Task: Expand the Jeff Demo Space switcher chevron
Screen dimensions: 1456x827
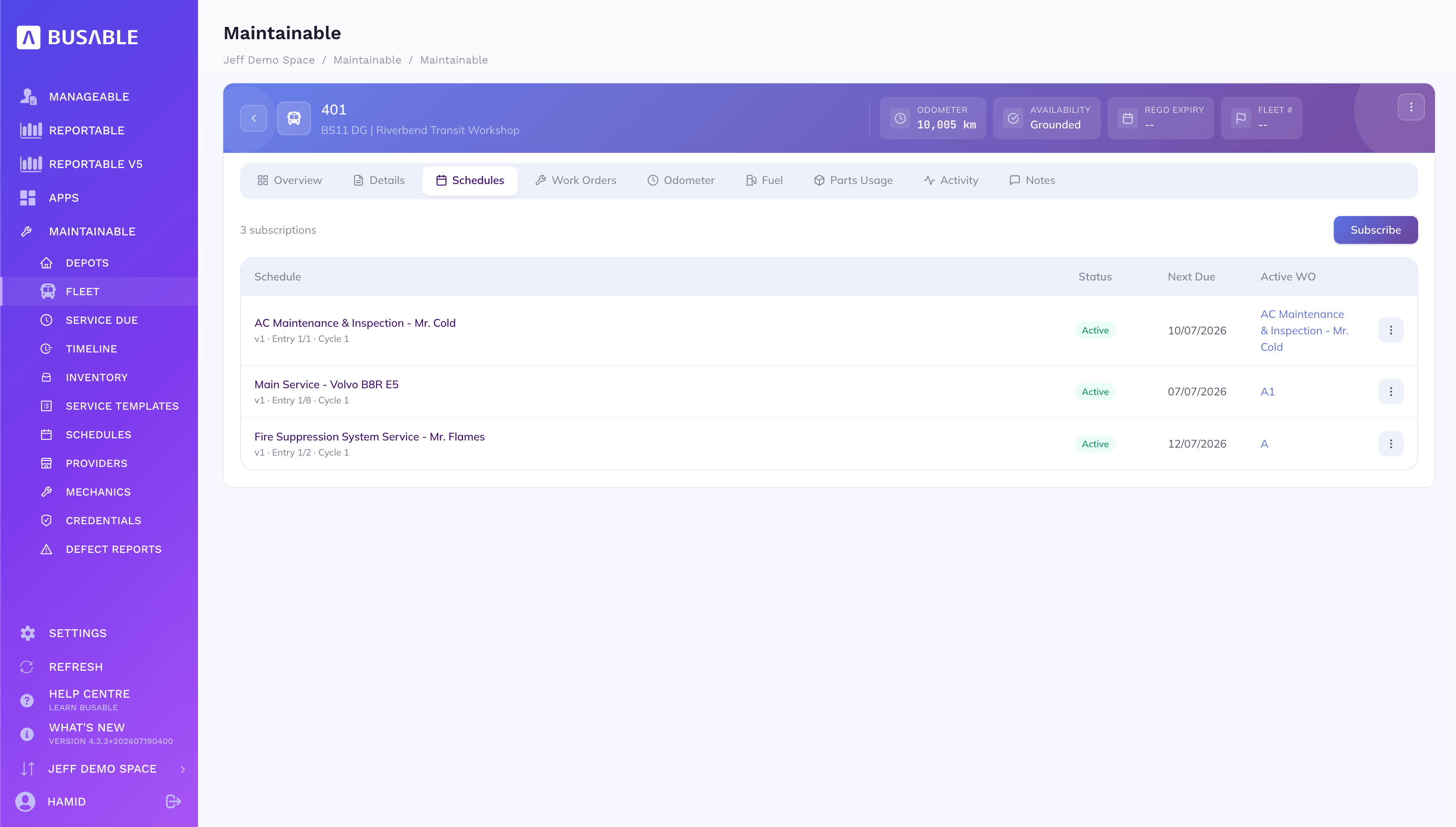Action: [x=183, y=769]
